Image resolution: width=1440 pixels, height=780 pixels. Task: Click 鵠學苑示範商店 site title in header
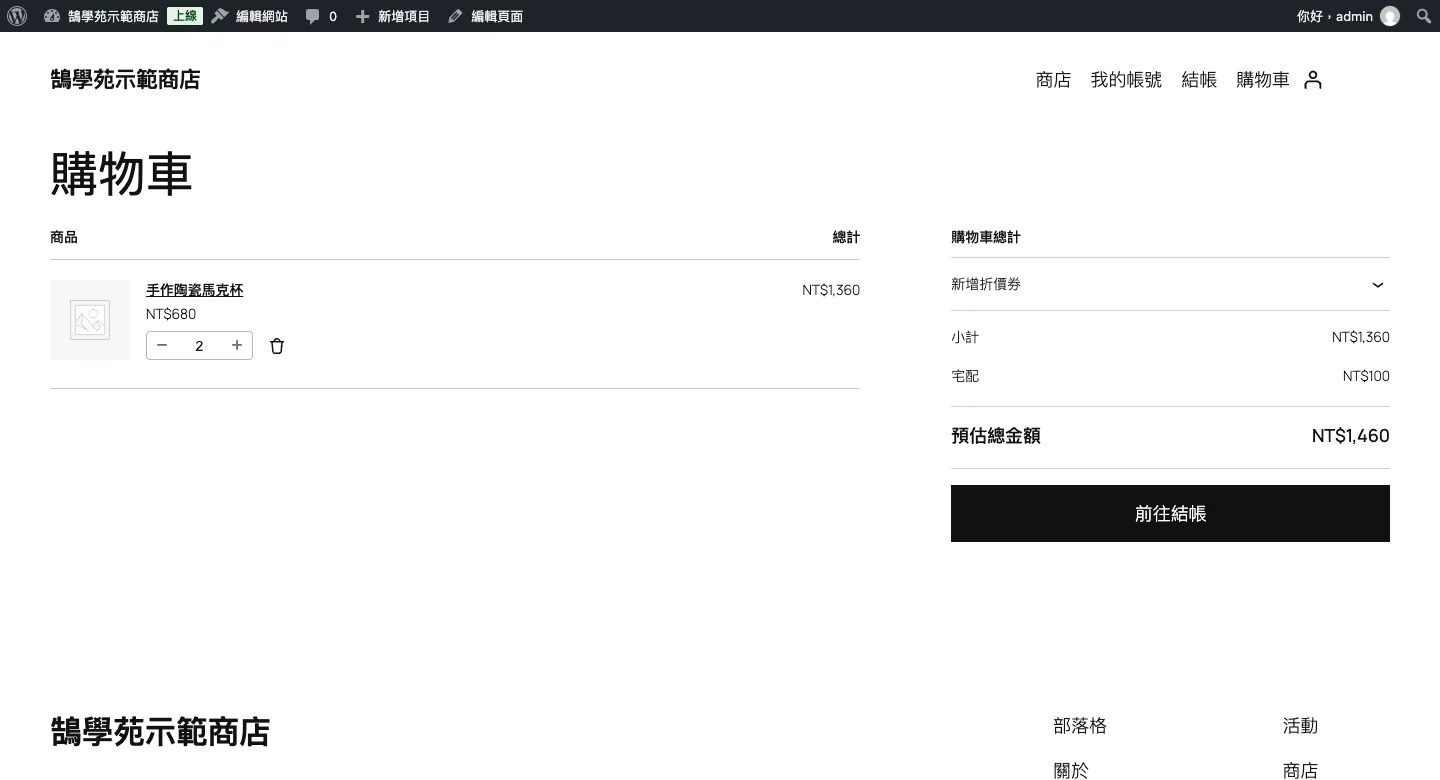coord(125,80)
